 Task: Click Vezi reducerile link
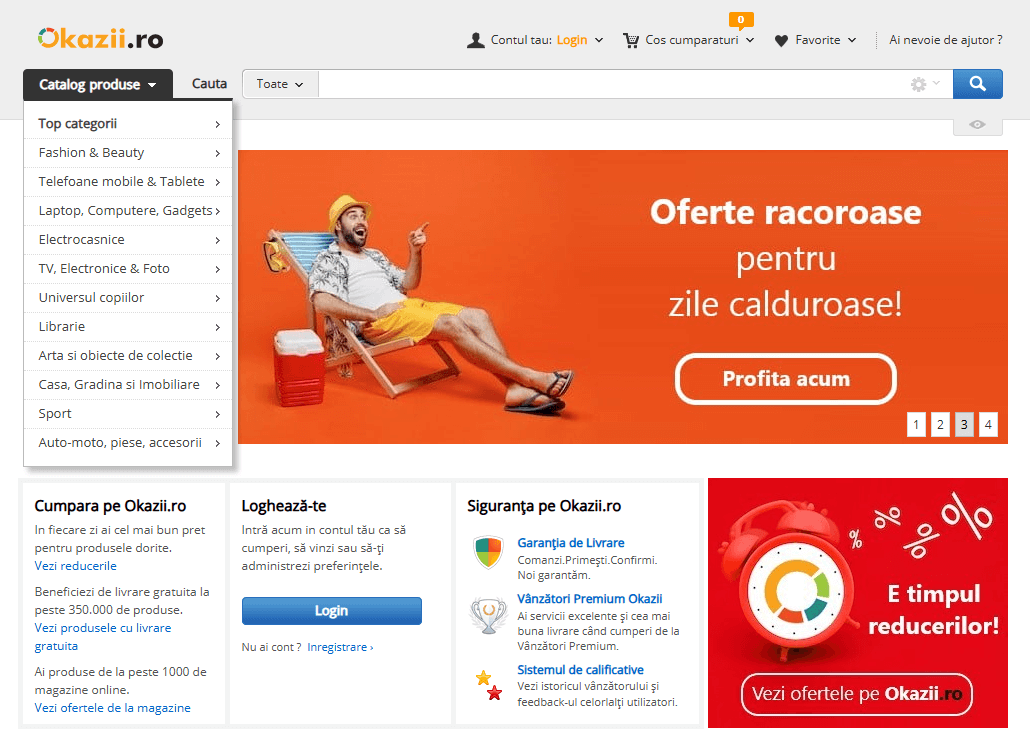pyautogui.click(x=76, y=566)
